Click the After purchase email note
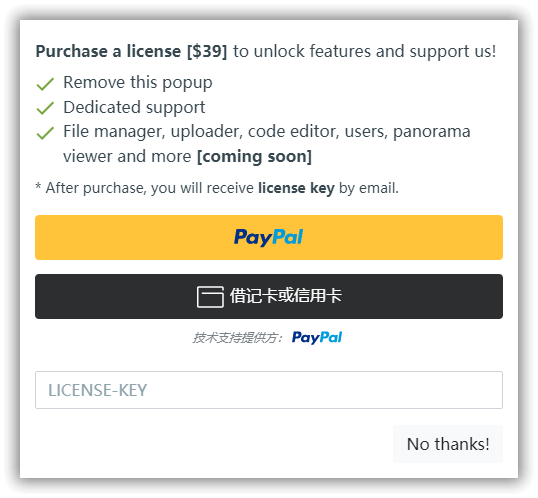Screen dimensions: 538x498 coord(217,188)
